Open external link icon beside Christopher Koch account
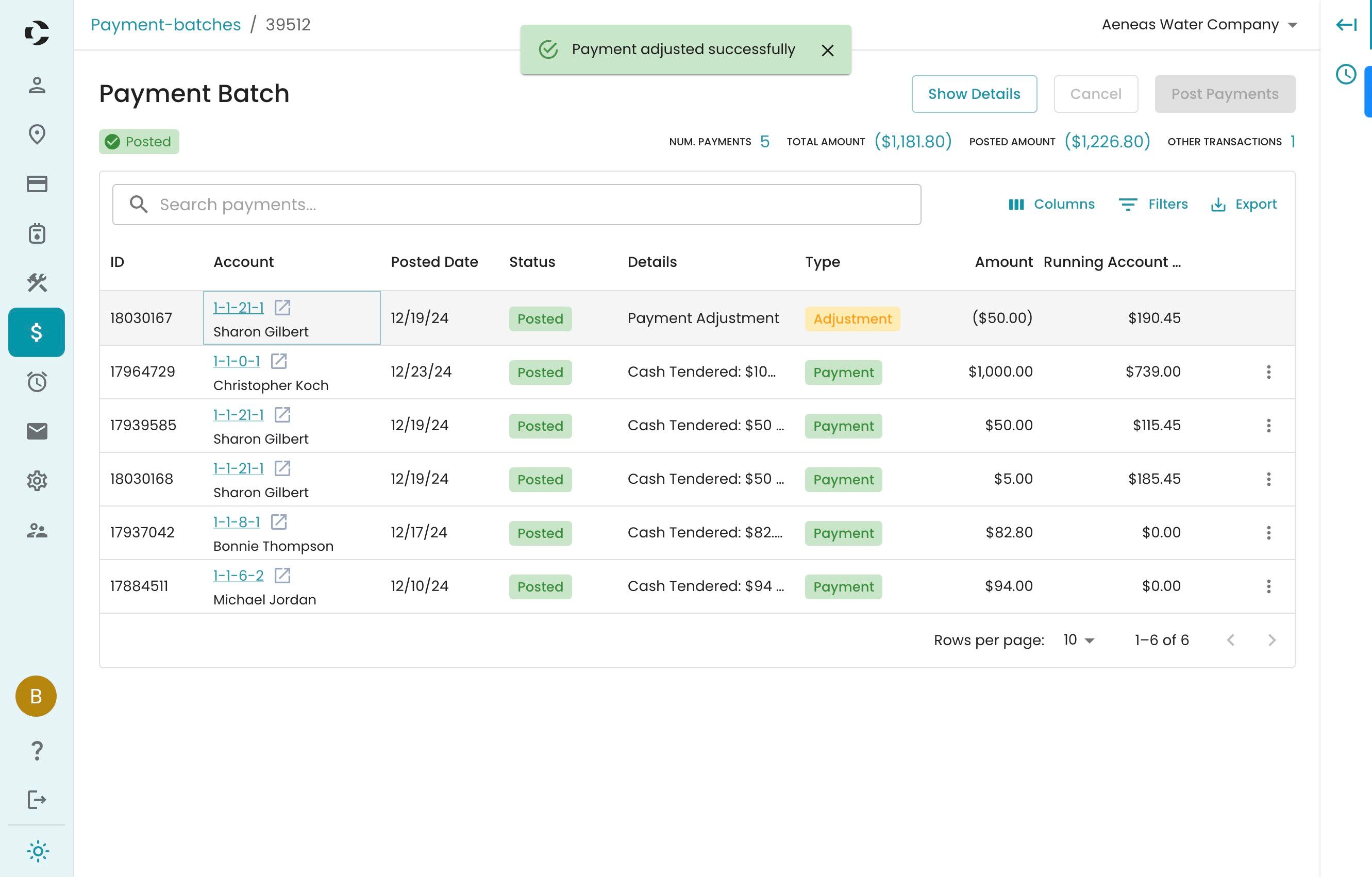1372x877 pixels. coord(279,361)
